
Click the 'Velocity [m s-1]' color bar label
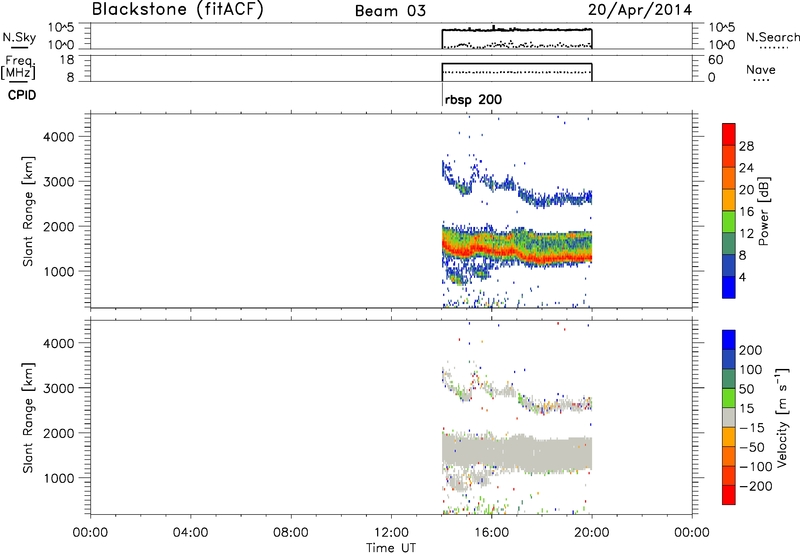782,417
